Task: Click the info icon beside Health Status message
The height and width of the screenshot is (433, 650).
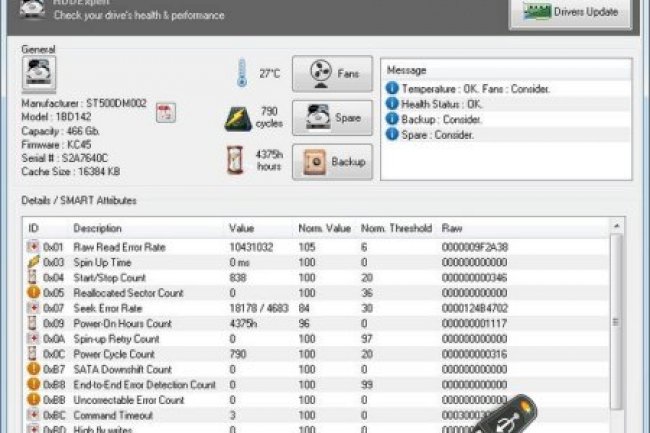Action: [393, 103]
